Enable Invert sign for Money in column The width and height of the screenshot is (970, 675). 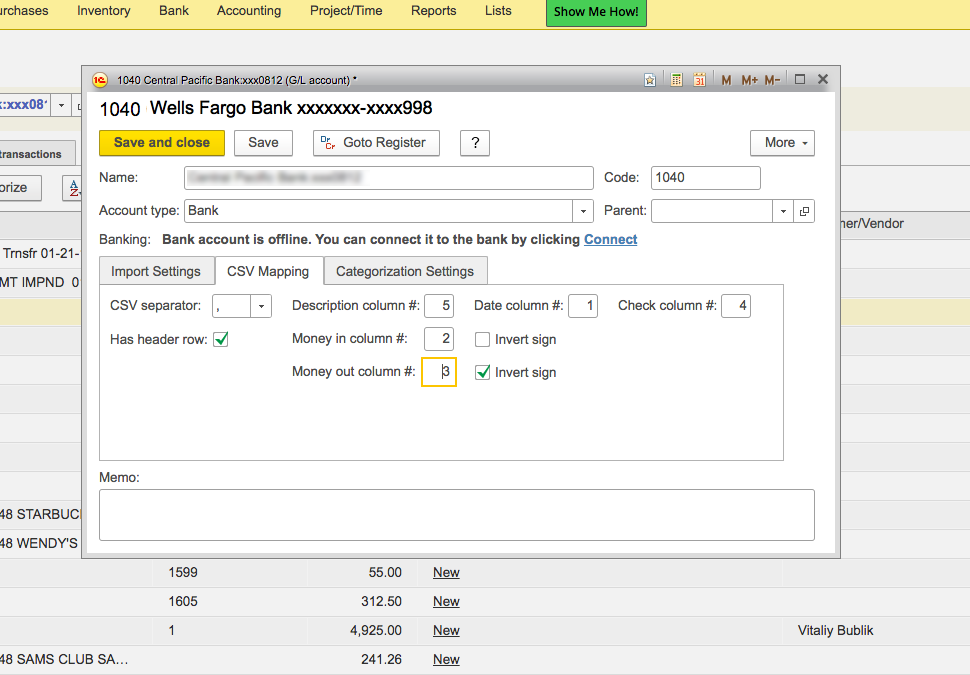483,340
